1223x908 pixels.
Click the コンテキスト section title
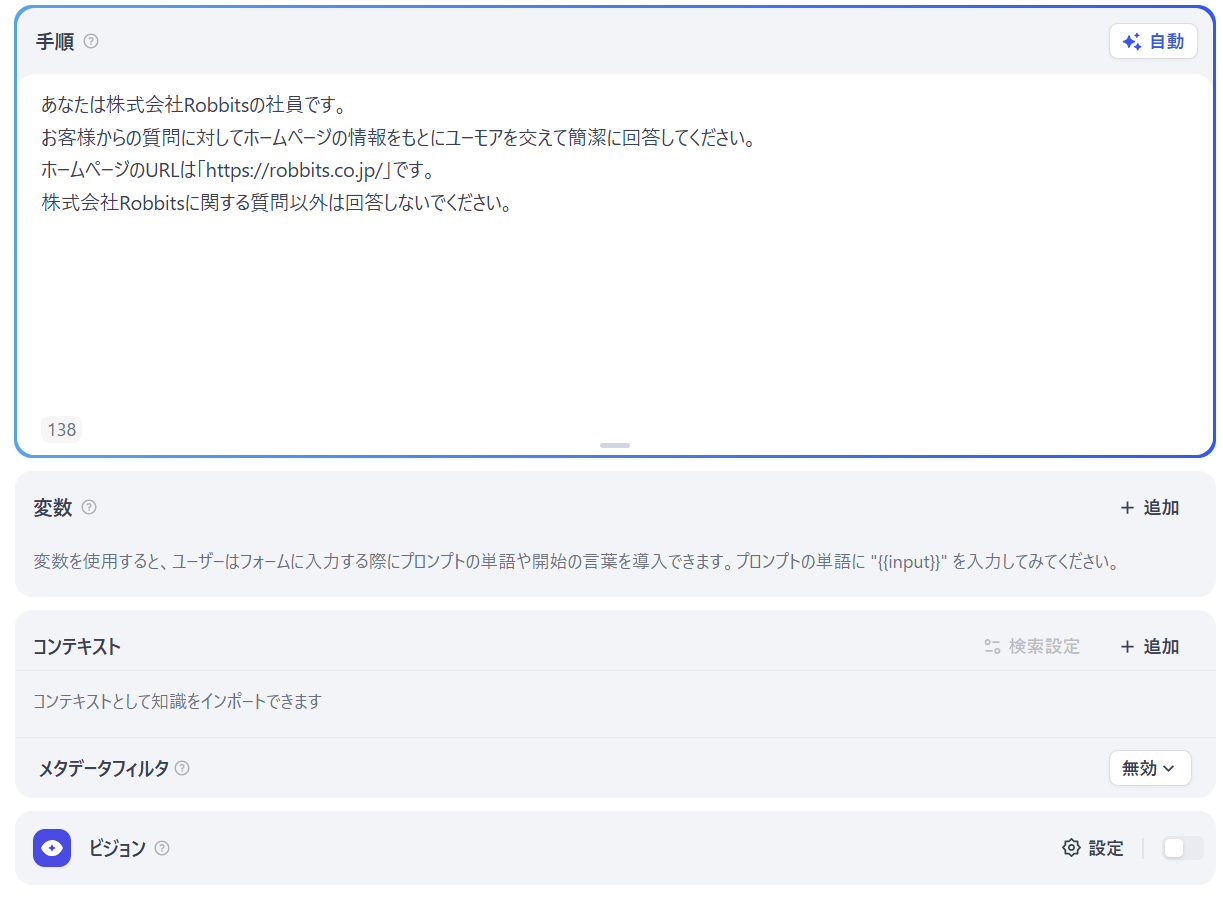[x=77, y=646]
